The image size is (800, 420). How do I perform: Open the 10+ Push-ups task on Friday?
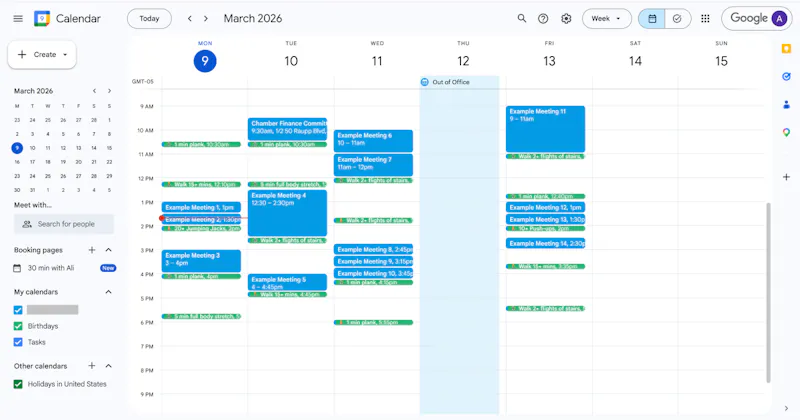tap(545, 229)
